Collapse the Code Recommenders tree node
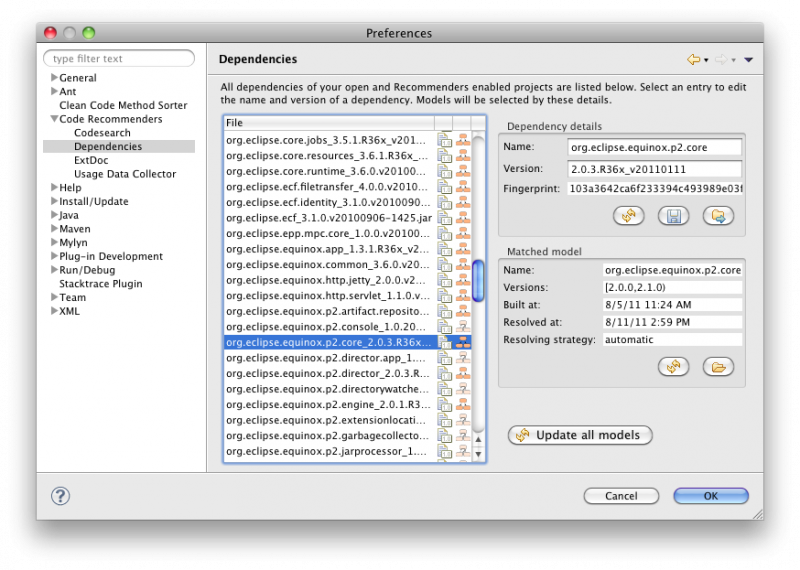800x570 pixels. (54, 119)
